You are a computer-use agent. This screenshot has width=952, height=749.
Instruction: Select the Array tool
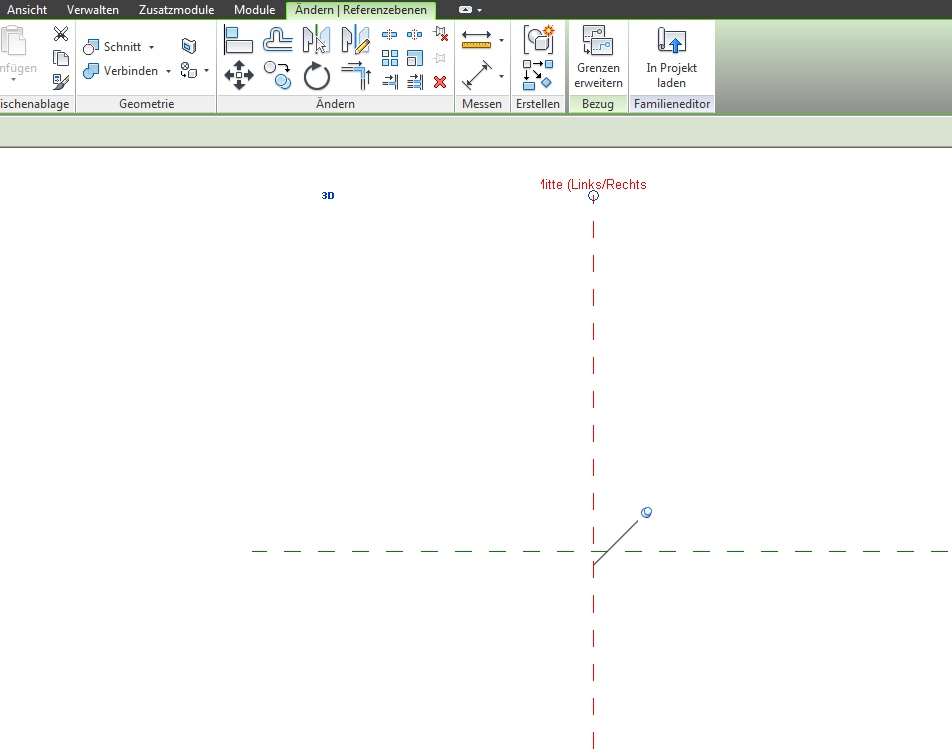click(390, 58)
